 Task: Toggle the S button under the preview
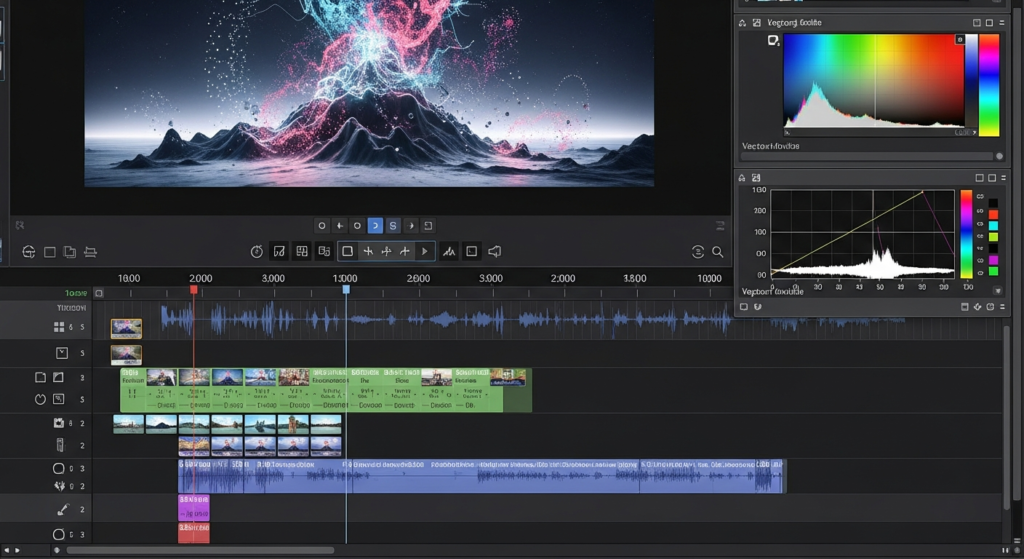(x=393, y=226)
